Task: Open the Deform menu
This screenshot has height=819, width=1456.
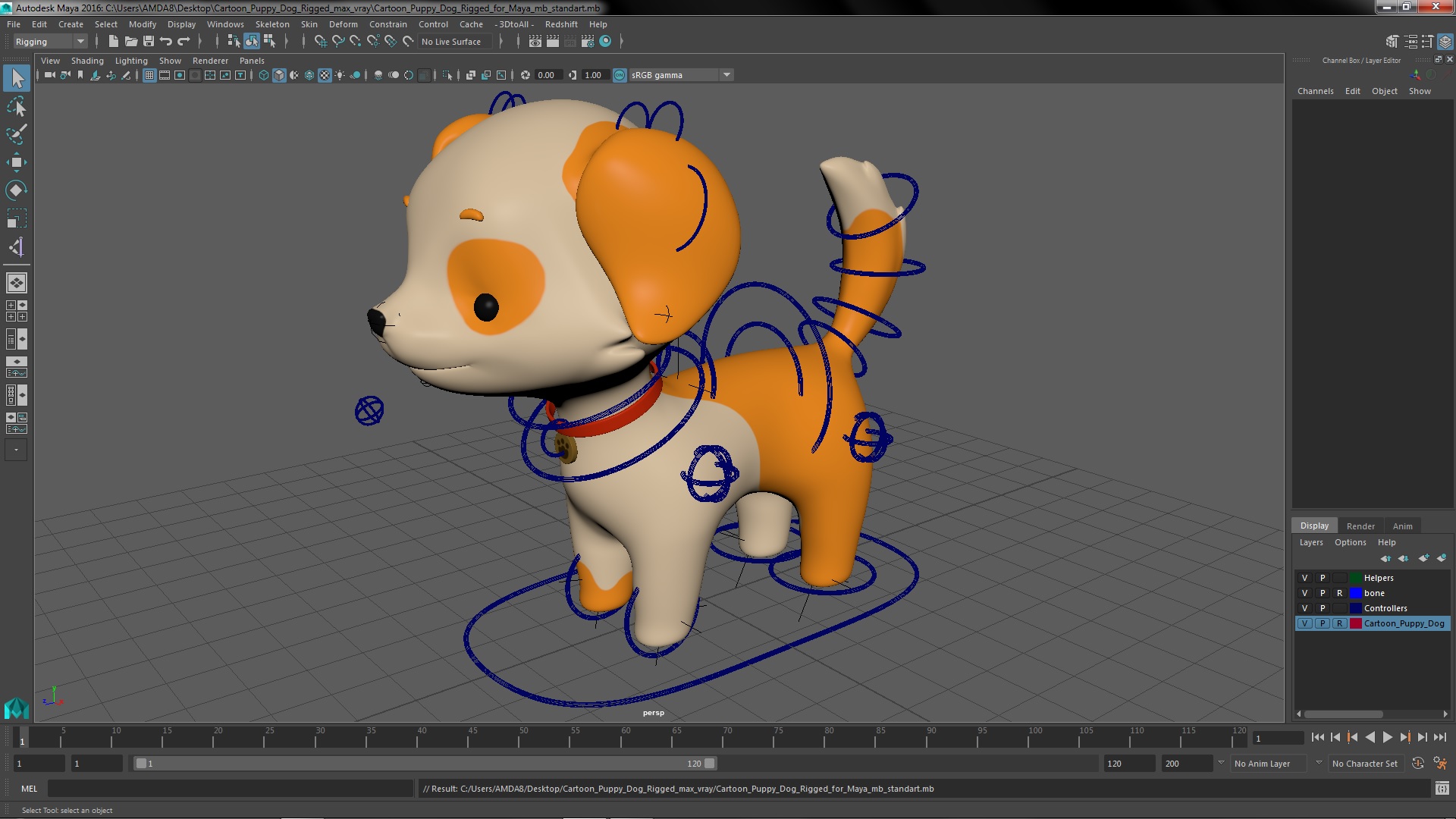Action: [x=343, y=24]
